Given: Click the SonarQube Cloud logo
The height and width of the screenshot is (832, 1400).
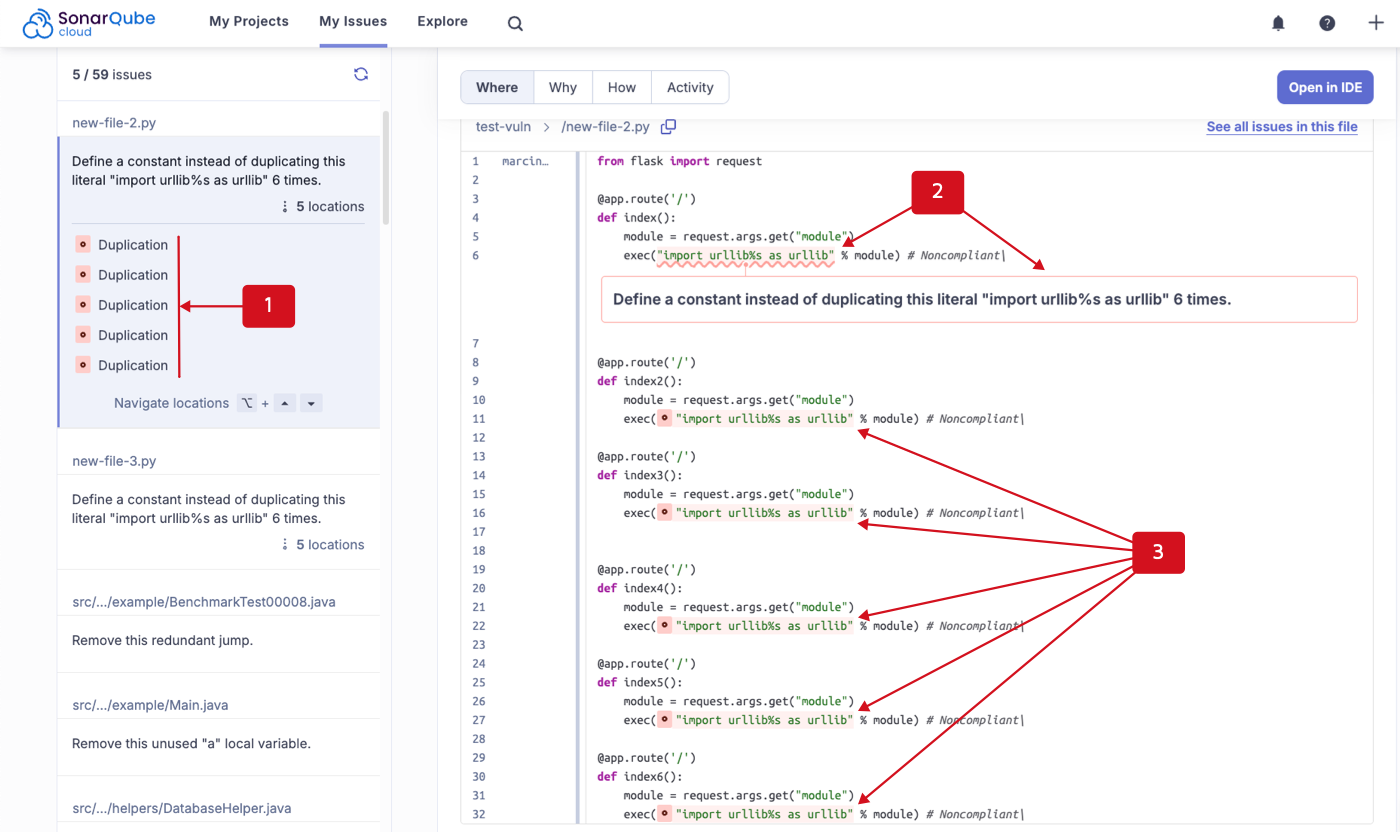Looking at the screenshot, I should [90, 21].
